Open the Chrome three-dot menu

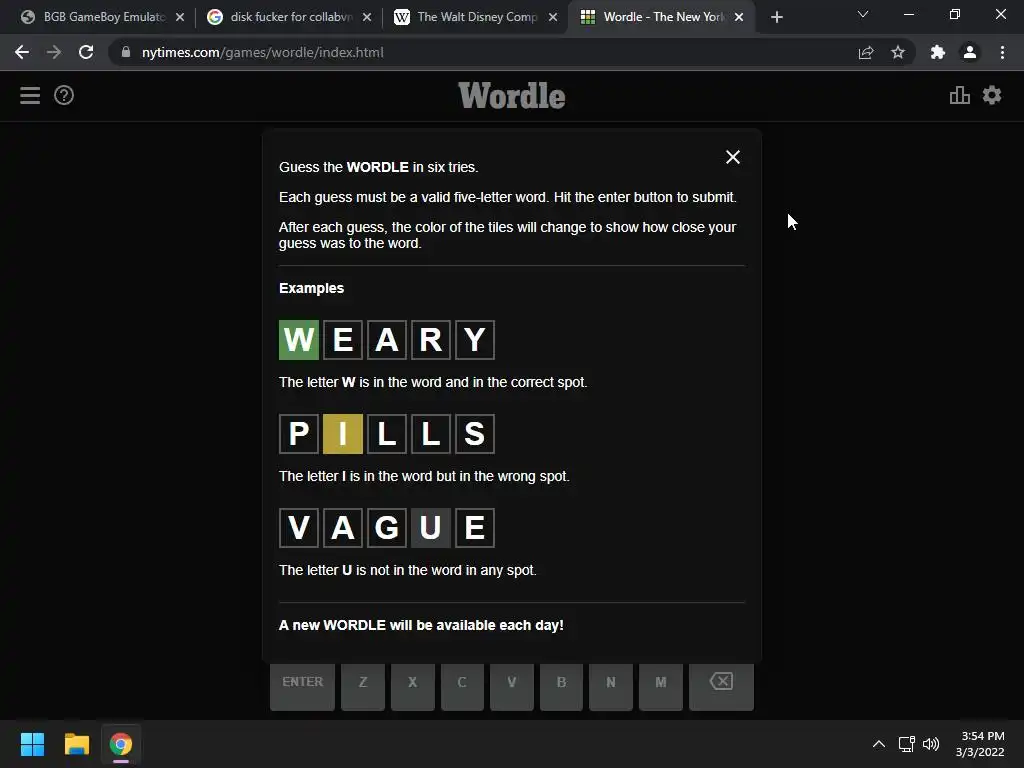coord(1002,52)
